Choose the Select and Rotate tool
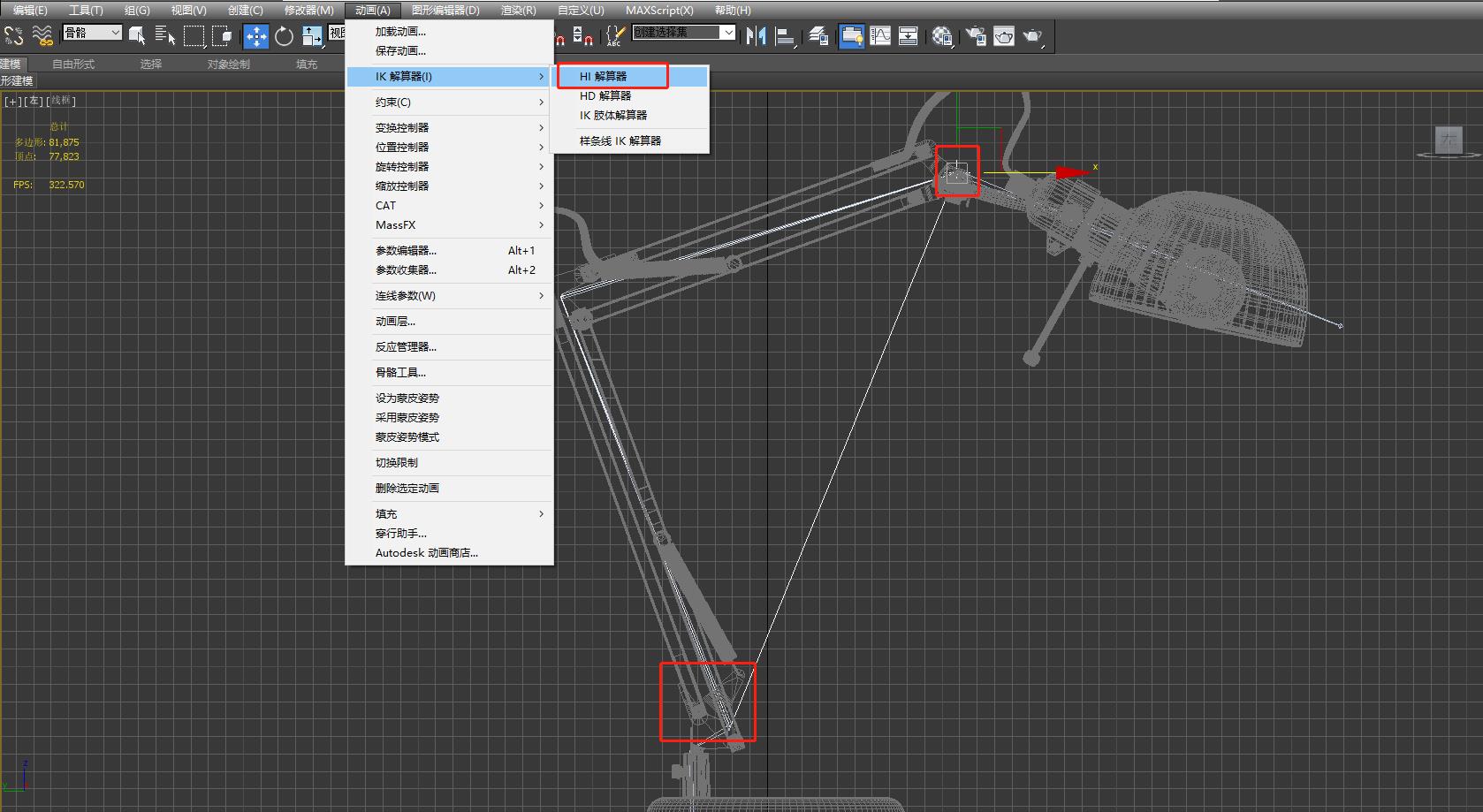 click(284, 35)
